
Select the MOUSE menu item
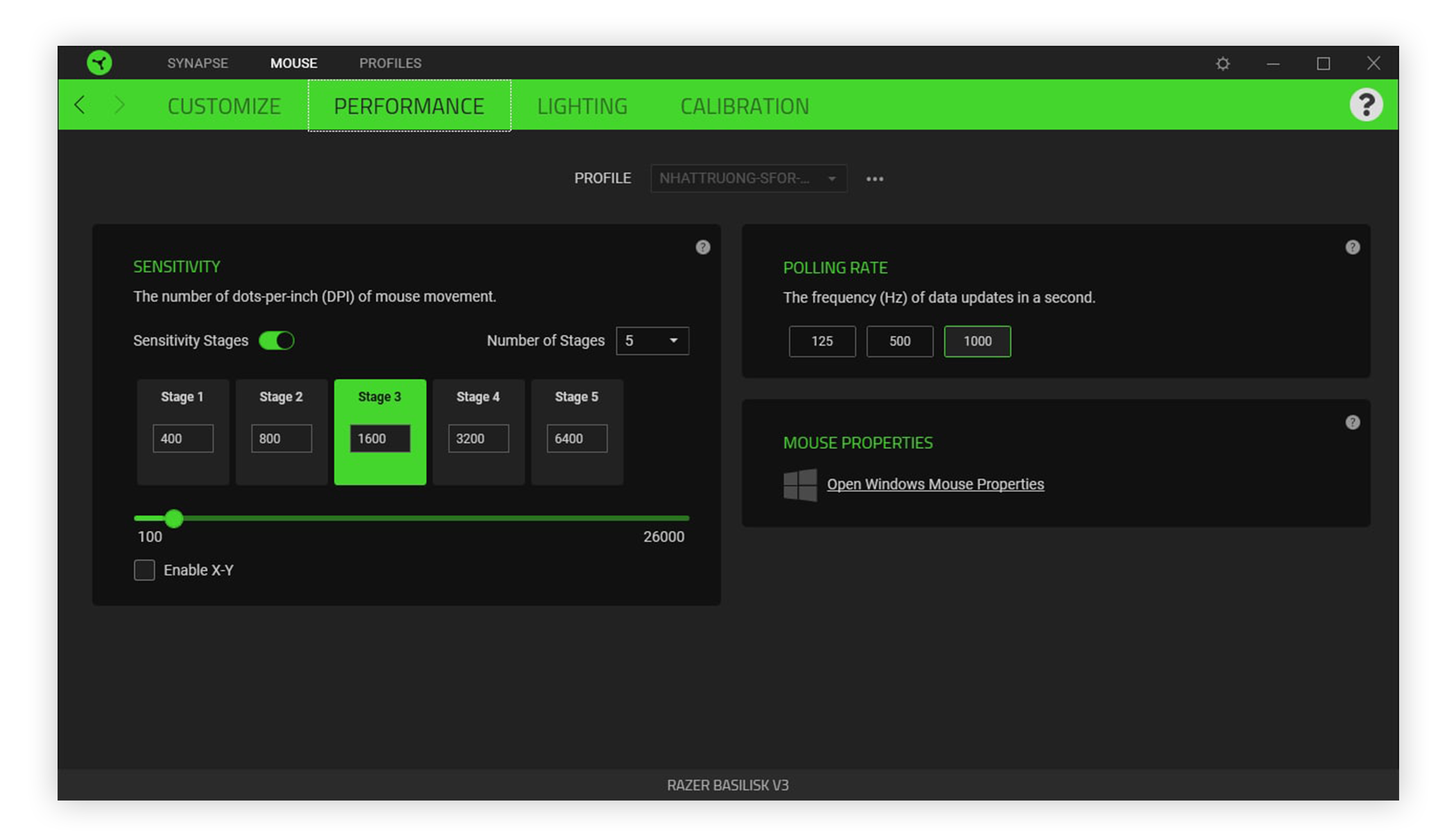(x=294, y=63)
